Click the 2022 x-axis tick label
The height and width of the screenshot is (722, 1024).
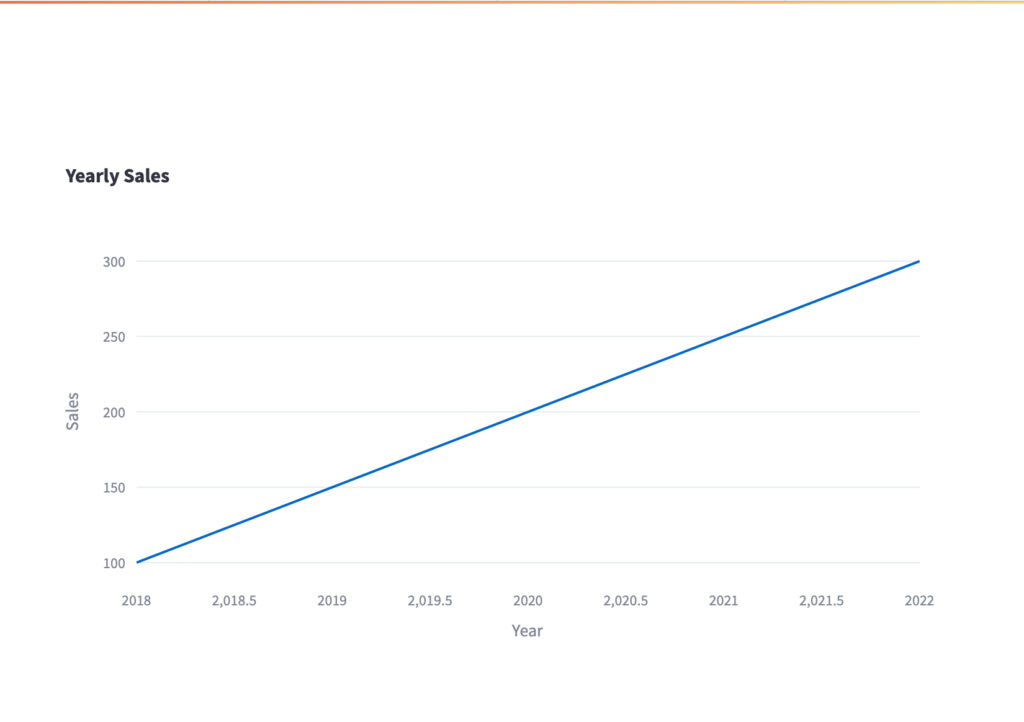tap(919, 601)
